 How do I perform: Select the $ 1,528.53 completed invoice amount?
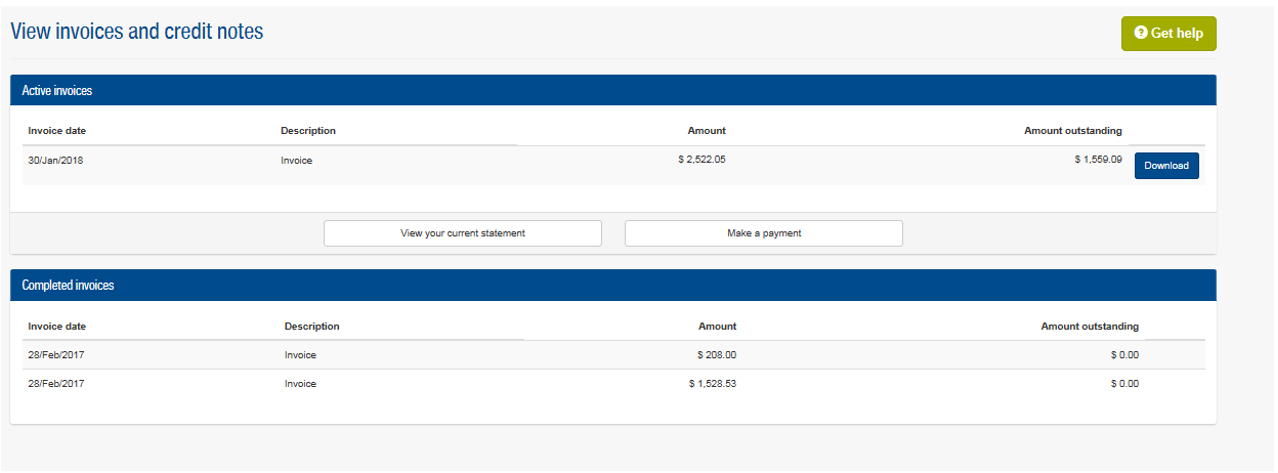712,384
